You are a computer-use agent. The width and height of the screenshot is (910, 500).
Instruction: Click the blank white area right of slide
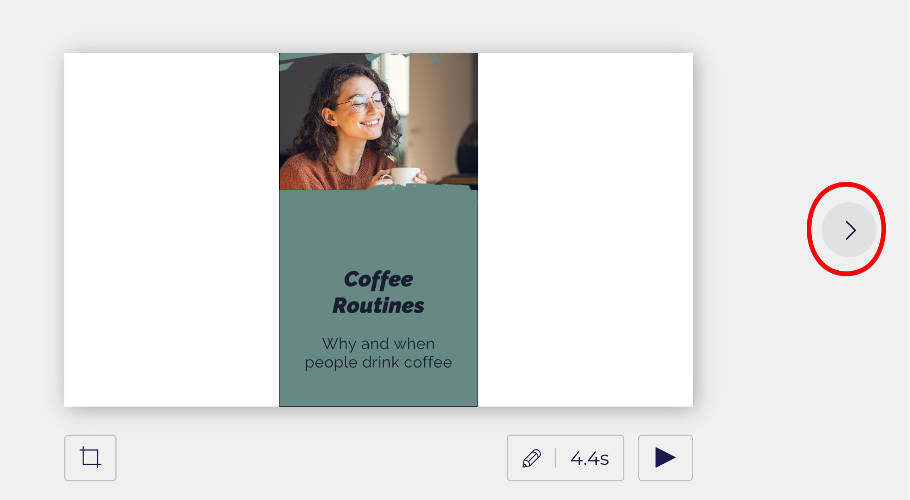point(585,230)
